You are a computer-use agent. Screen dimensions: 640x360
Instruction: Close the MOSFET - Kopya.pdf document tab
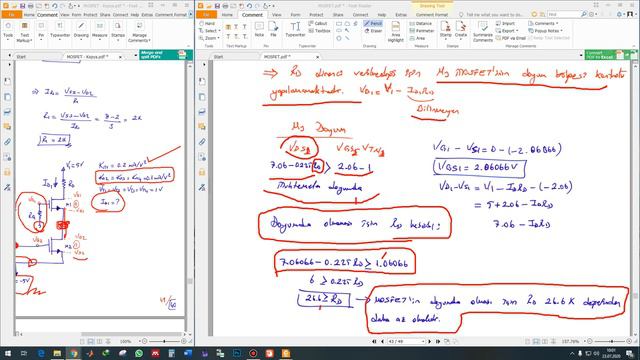tap(120, 57)
